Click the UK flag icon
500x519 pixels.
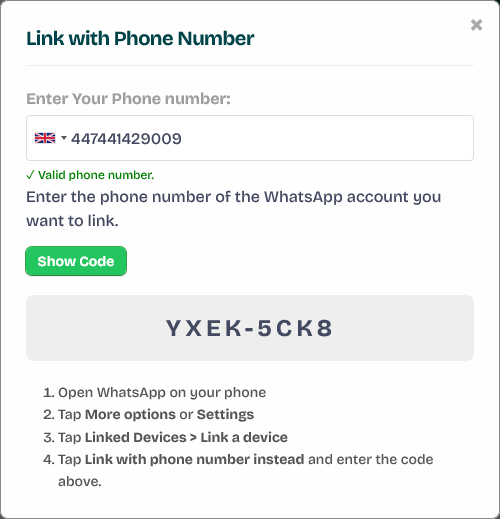[45, 138]
